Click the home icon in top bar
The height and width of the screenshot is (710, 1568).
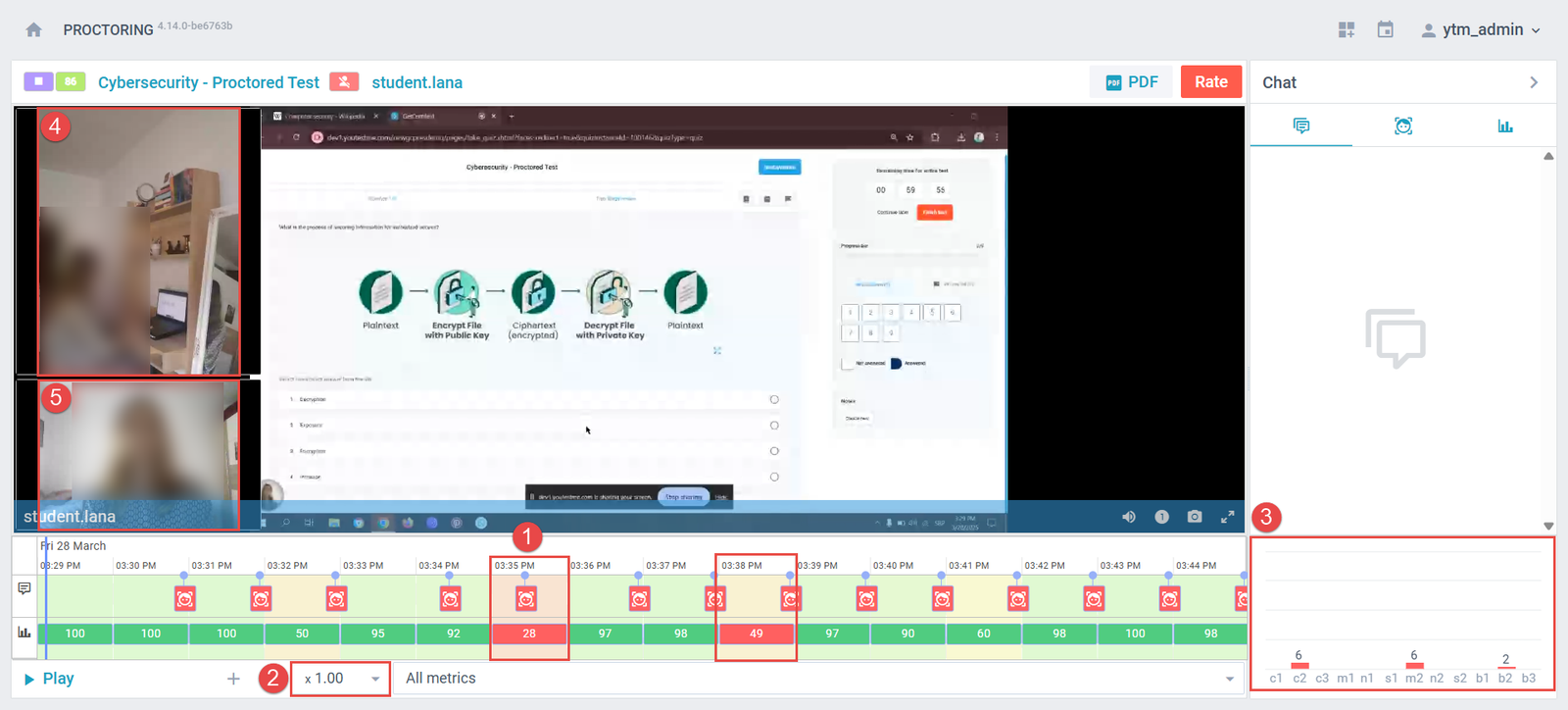33,29
